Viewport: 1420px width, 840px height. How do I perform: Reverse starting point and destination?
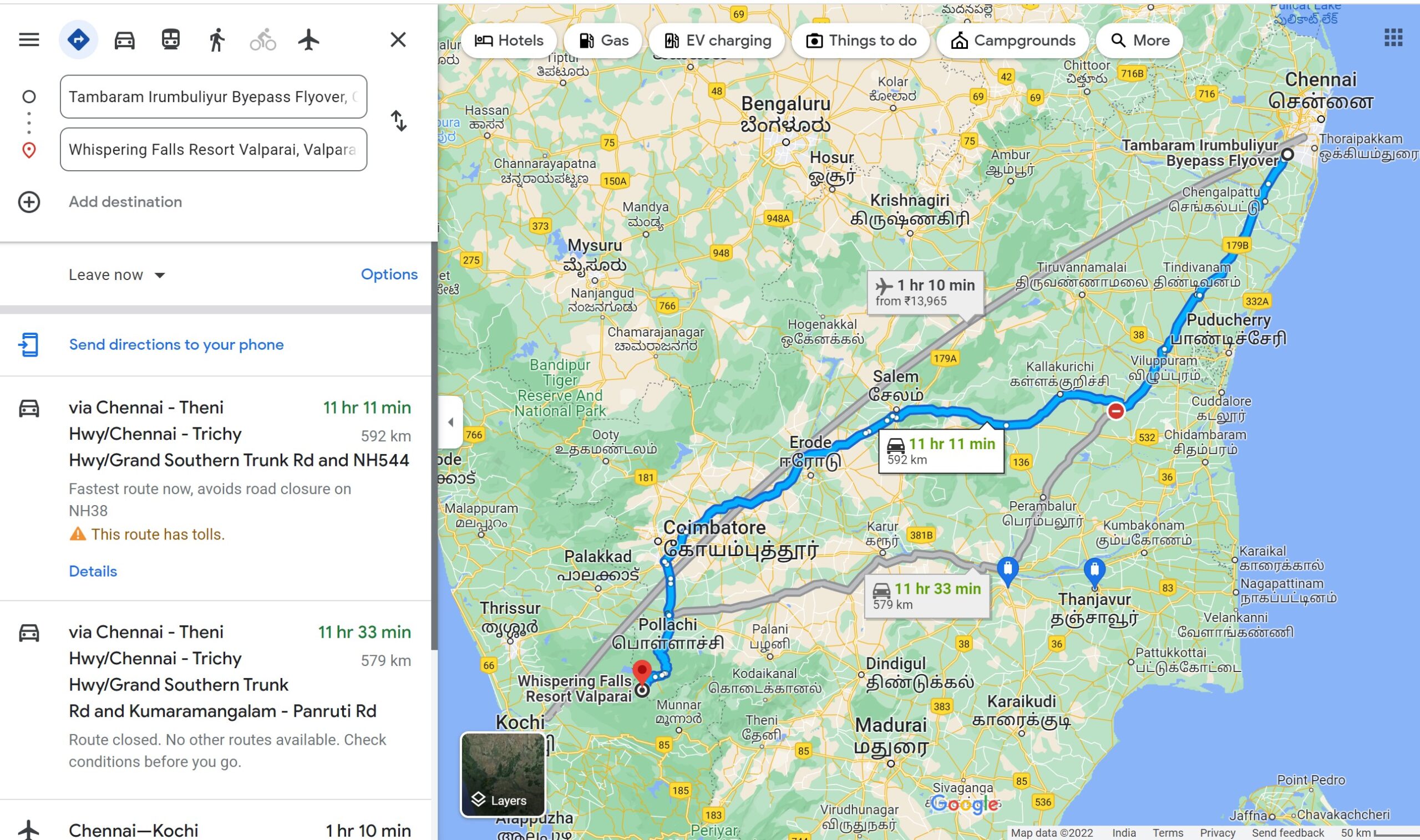tap(399, 120)
